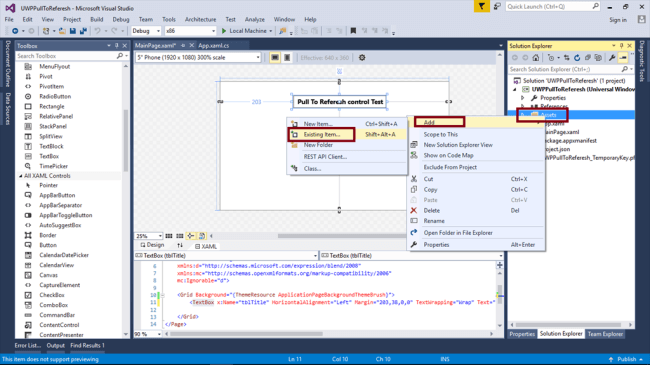Click Sign in link

coord(618,20)
